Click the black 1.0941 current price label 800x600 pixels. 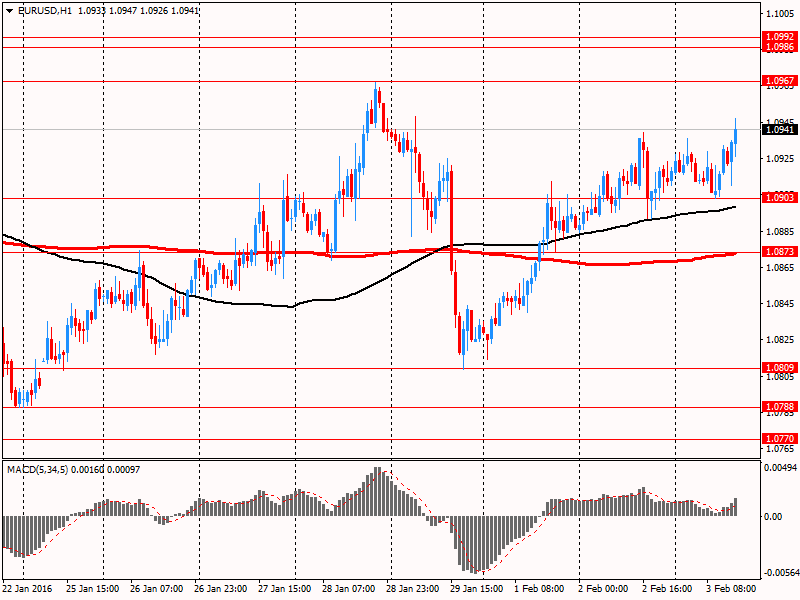point(779,129)
